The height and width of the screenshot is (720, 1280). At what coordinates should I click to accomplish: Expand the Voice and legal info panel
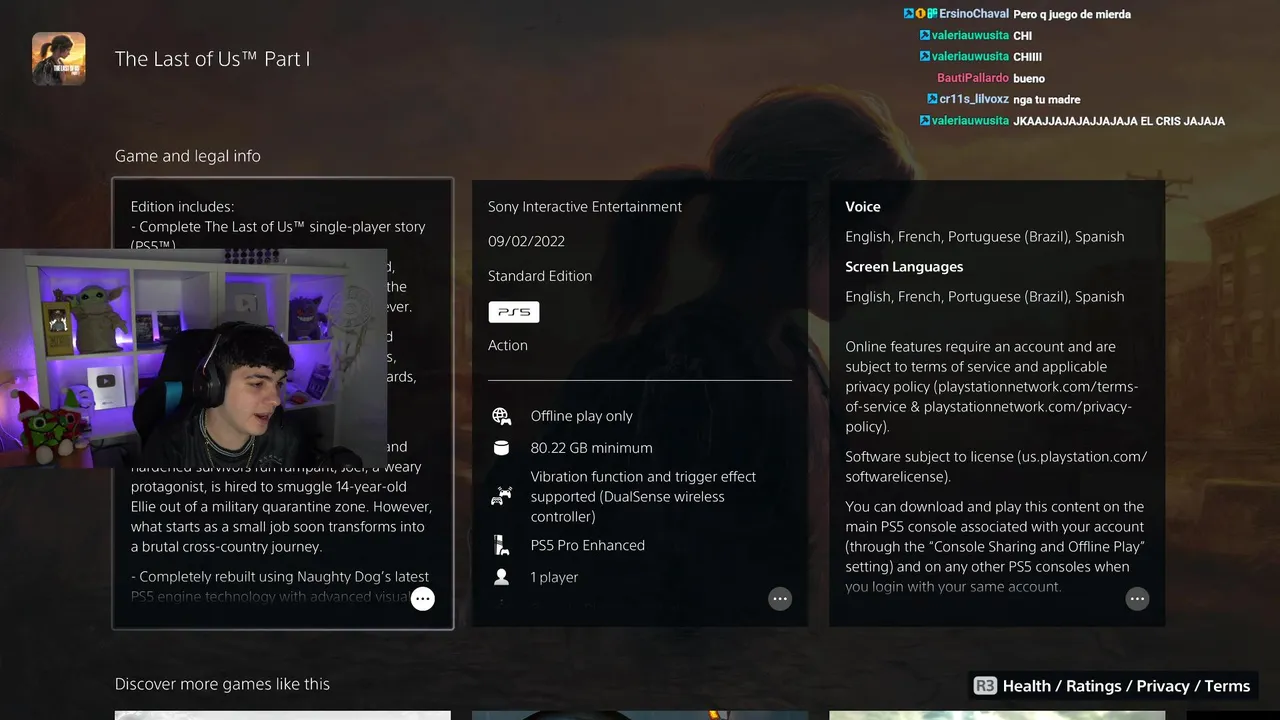coord(1137,599)
